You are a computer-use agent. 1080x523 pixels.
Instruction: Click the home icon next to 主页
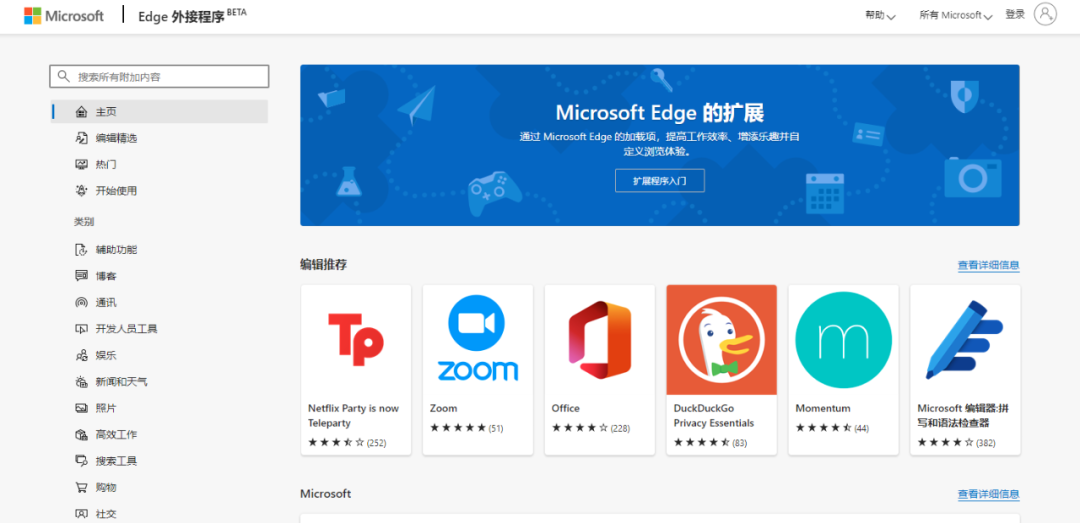click(x=81, y=112)
